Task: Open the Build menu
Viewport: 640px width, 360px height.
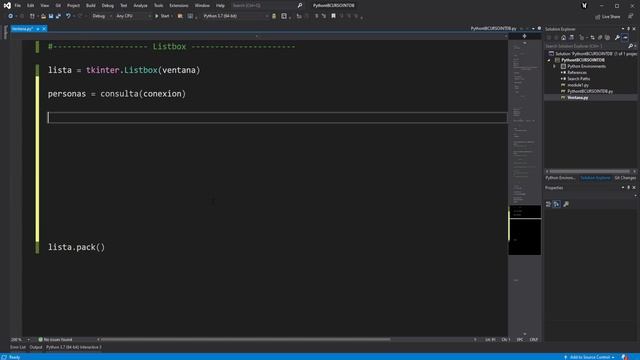Action: (91, 6)
